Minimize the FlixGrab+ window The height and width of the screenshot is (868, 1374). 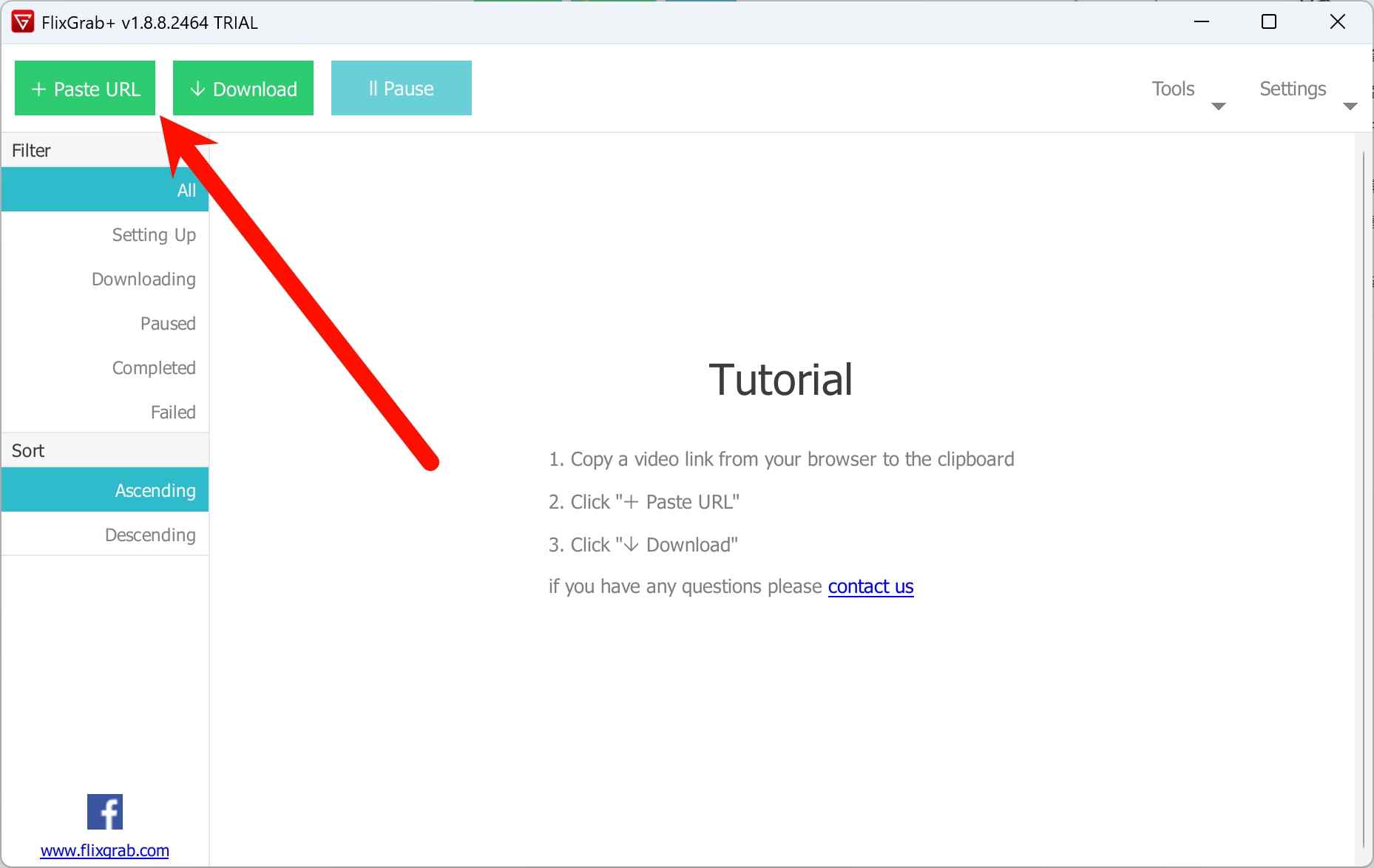[x=1202, y=22]
